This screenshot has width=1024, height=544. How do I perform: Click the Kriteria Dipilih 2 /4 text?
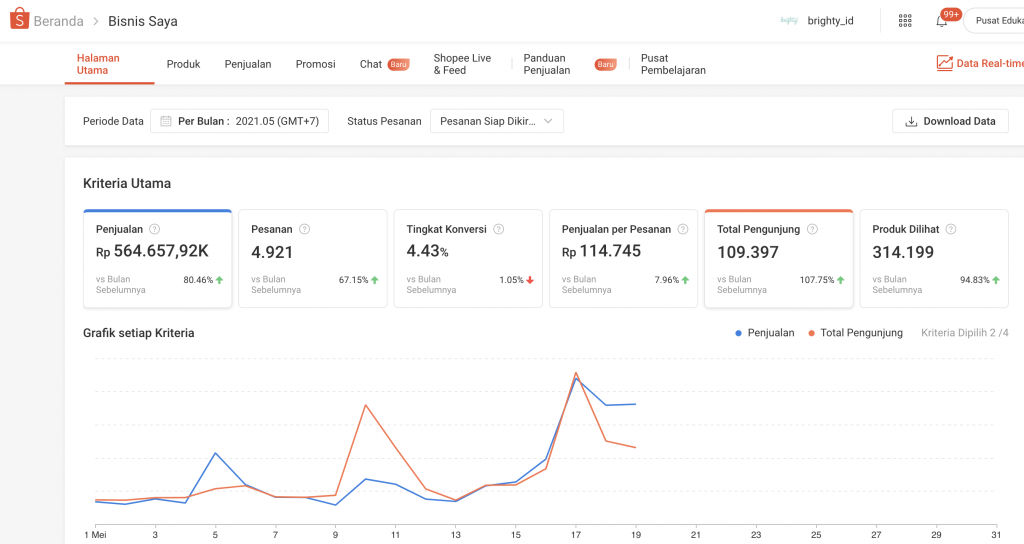pyautogui.click(x=965, y=333)
